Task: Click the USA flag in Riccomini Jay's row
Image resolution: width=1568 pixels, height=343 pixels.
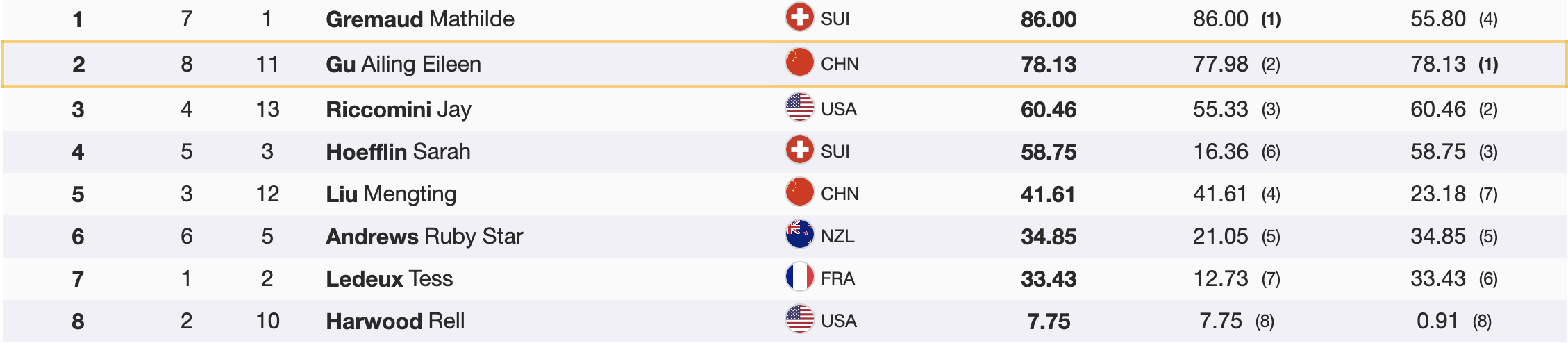Action: click(799, 108)
